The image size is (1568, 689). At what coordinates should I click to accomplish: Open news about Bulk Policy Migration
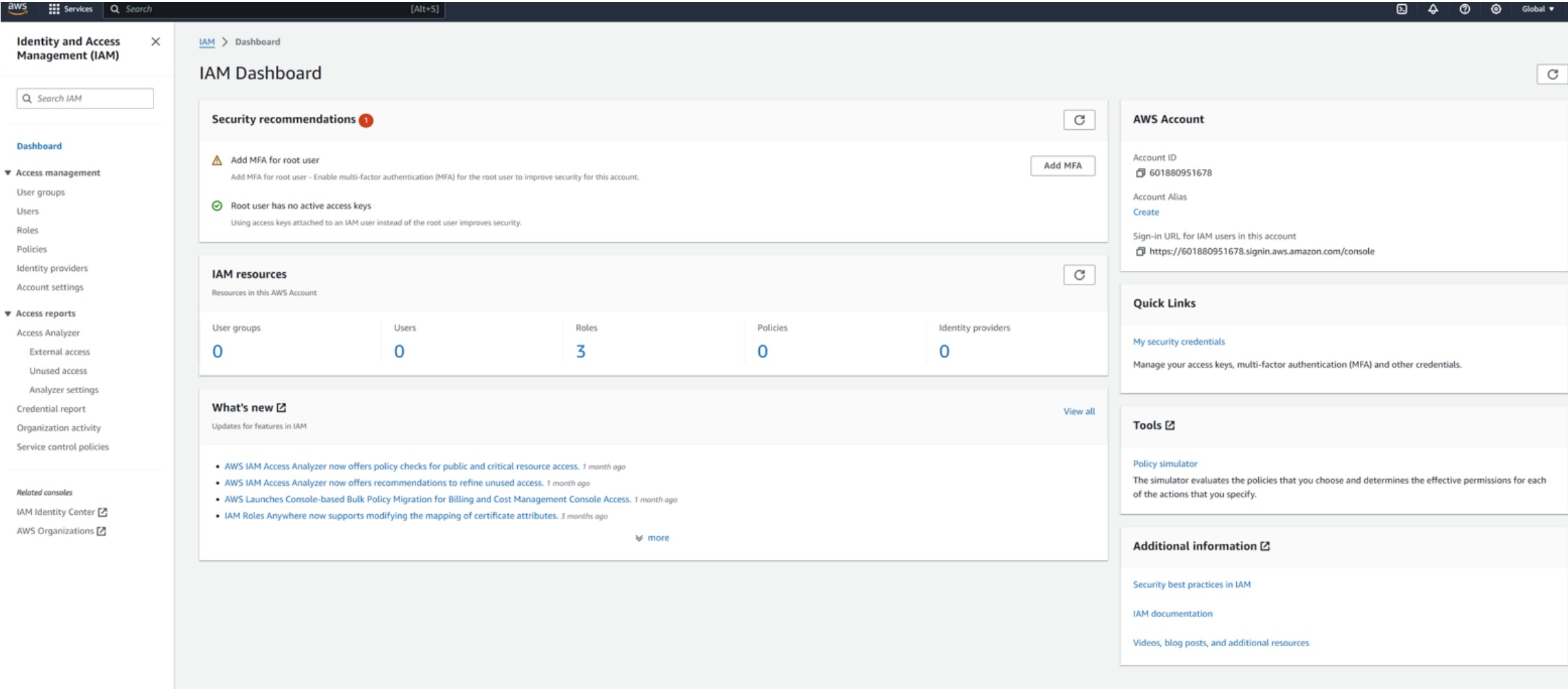[427, 499]
